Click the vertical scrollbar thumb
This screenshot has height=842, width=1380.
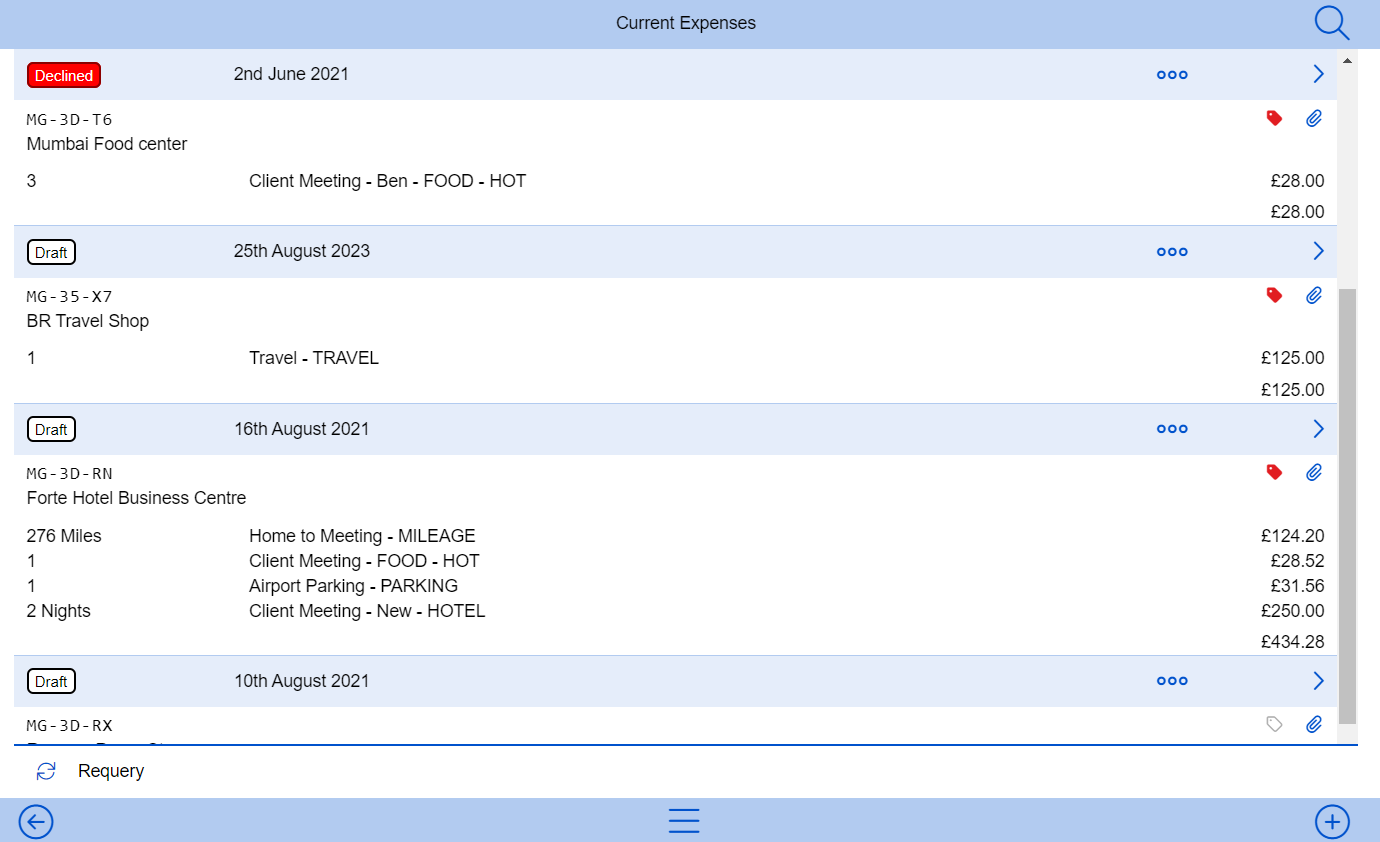[1347, 506]
